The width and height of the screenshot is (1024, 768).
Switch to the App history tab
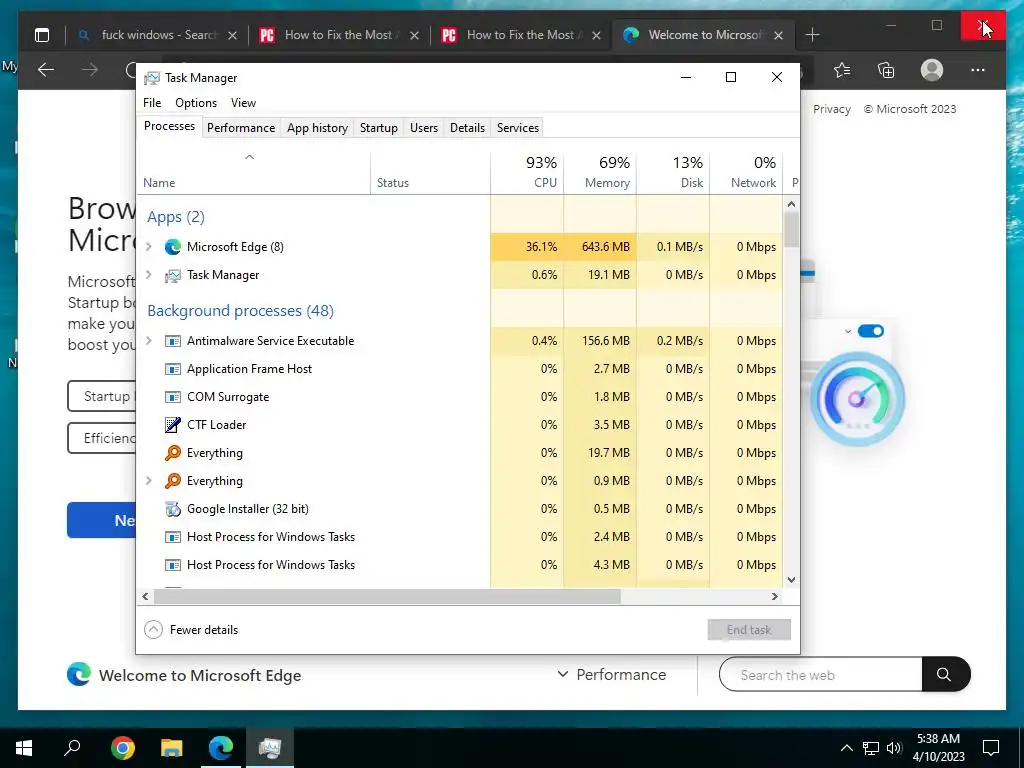point(317,127)
